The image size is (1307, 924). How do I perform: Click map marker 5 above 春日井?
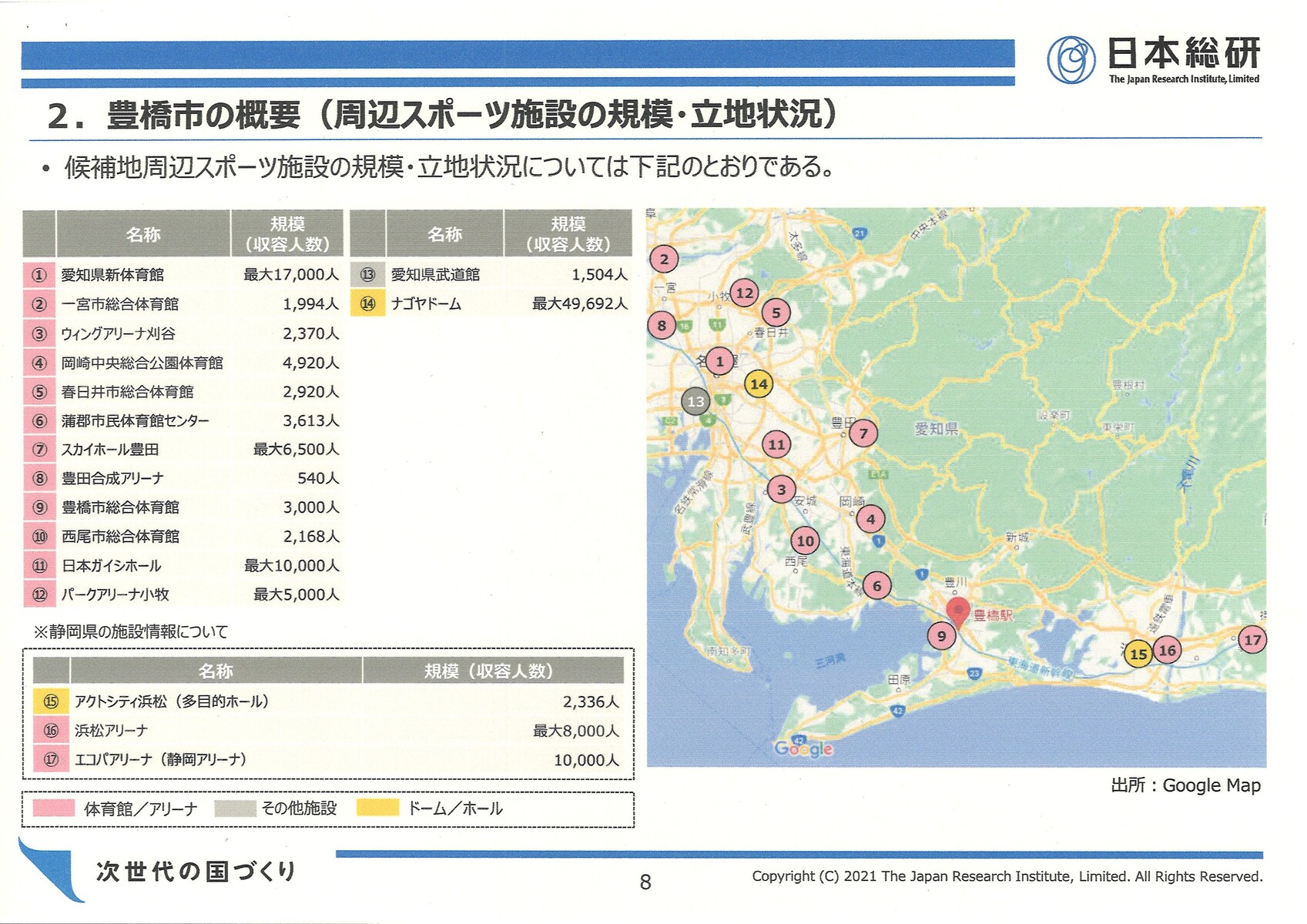[776, 313]
